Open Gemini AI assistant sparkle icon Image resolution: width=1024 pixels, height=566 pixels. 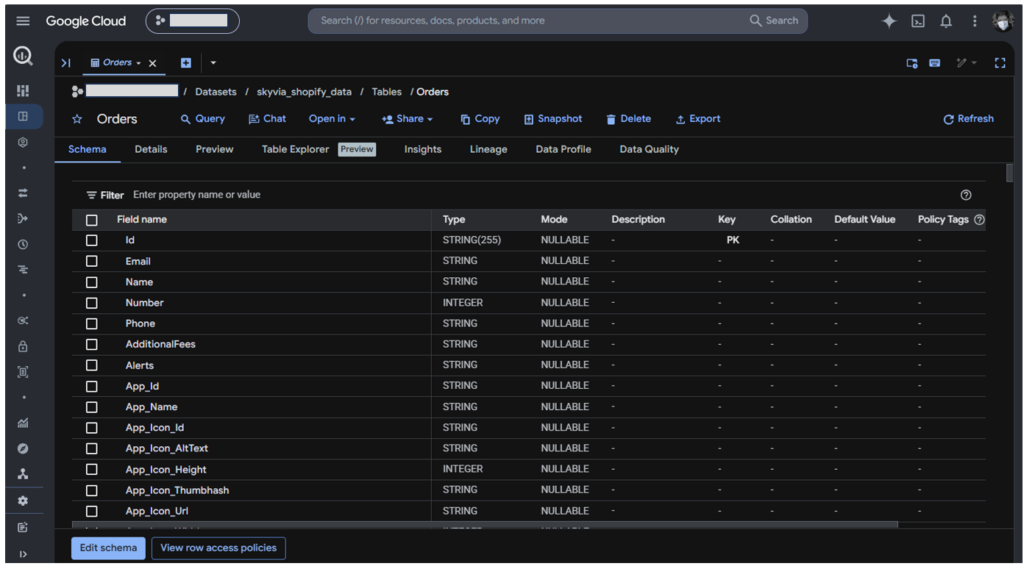[889, 21]
